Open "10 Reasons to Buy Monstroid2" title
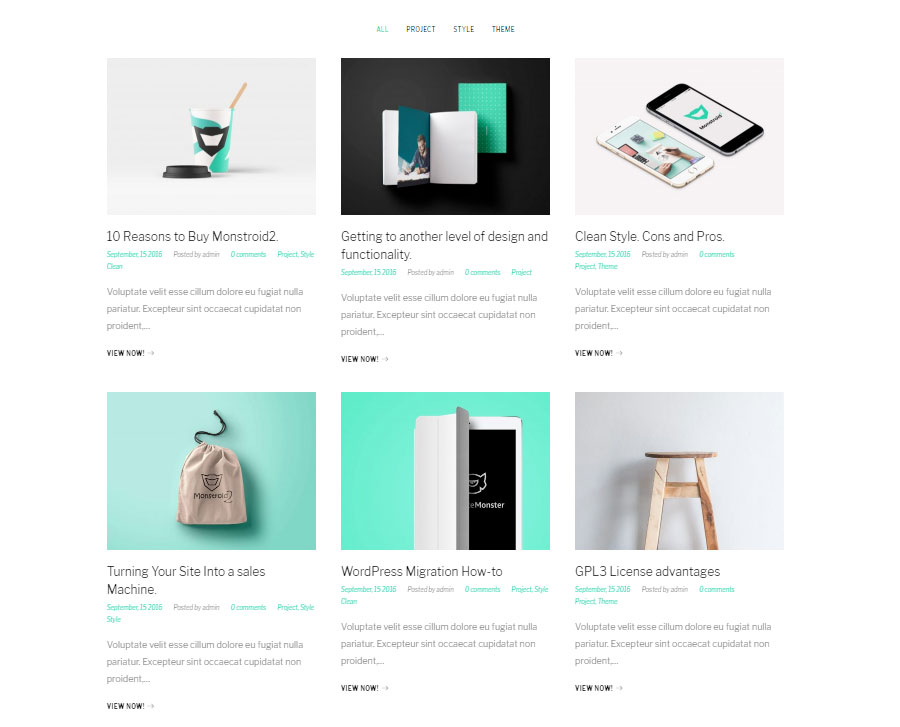Screen dimensions: 900x727 tap(192, 236)
